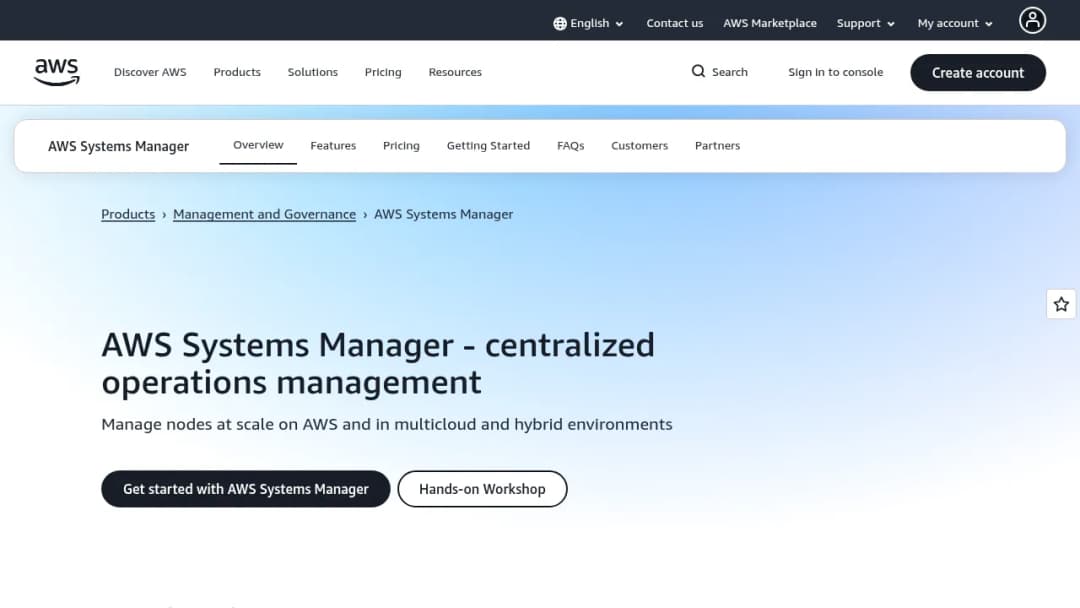
Task: Click the star bookmark icon
Action: pyautogui.click(x=1061, y=304)
